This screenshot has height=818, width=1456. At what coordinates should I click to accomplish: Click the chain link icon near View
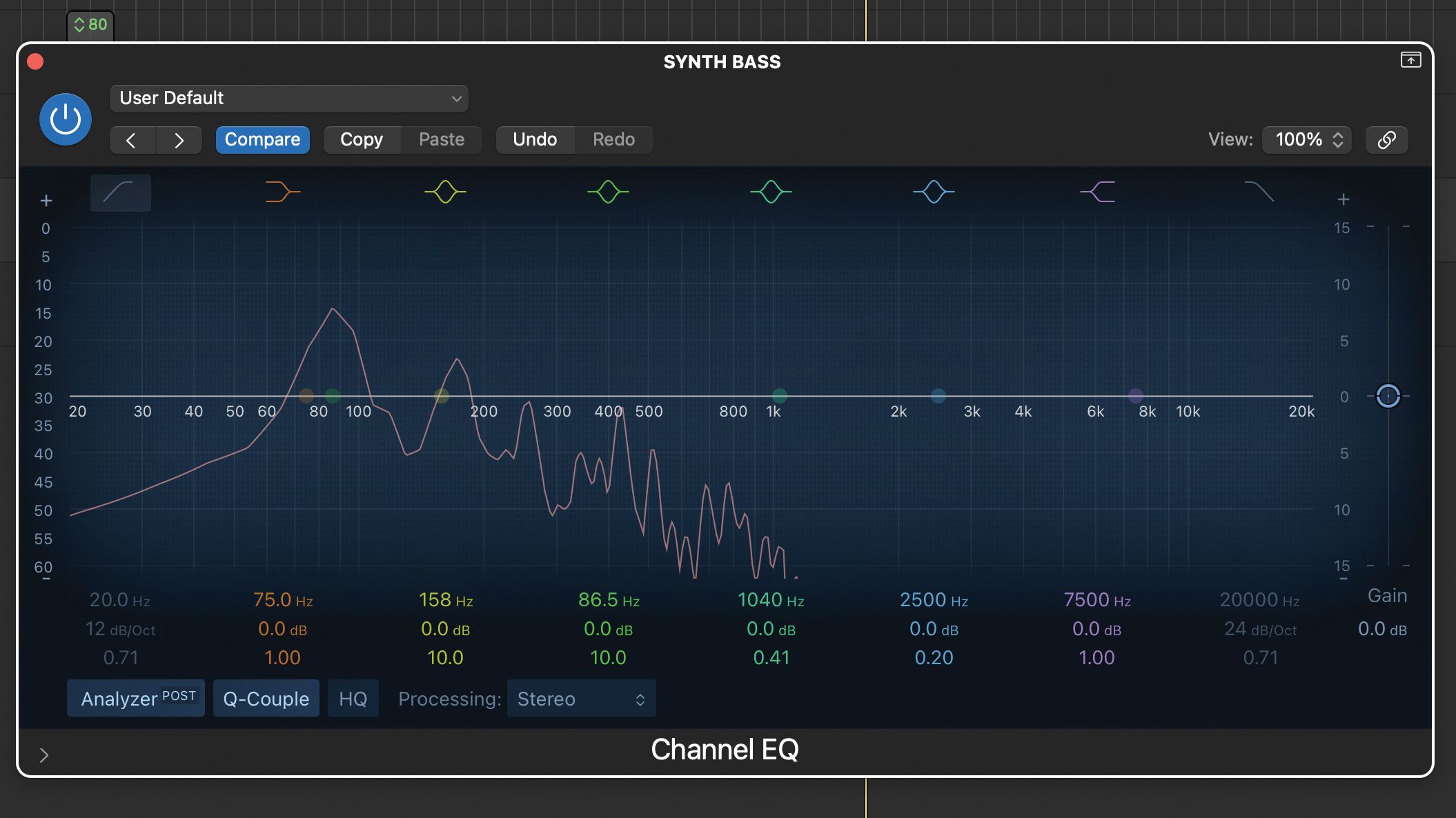(1387, 139)
